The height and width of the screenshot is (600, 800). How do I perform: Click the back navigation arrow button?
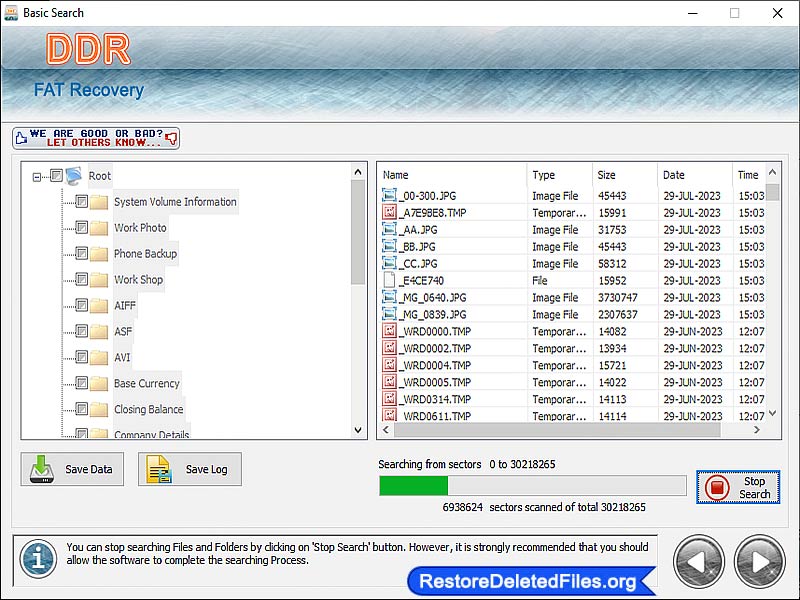pos(698,562)
